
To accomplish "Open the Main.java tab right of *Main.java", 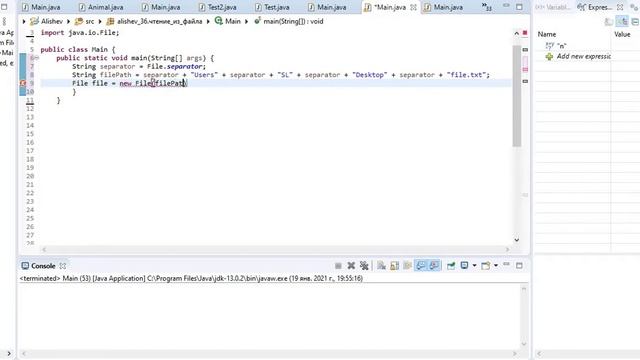I will 444,7.
